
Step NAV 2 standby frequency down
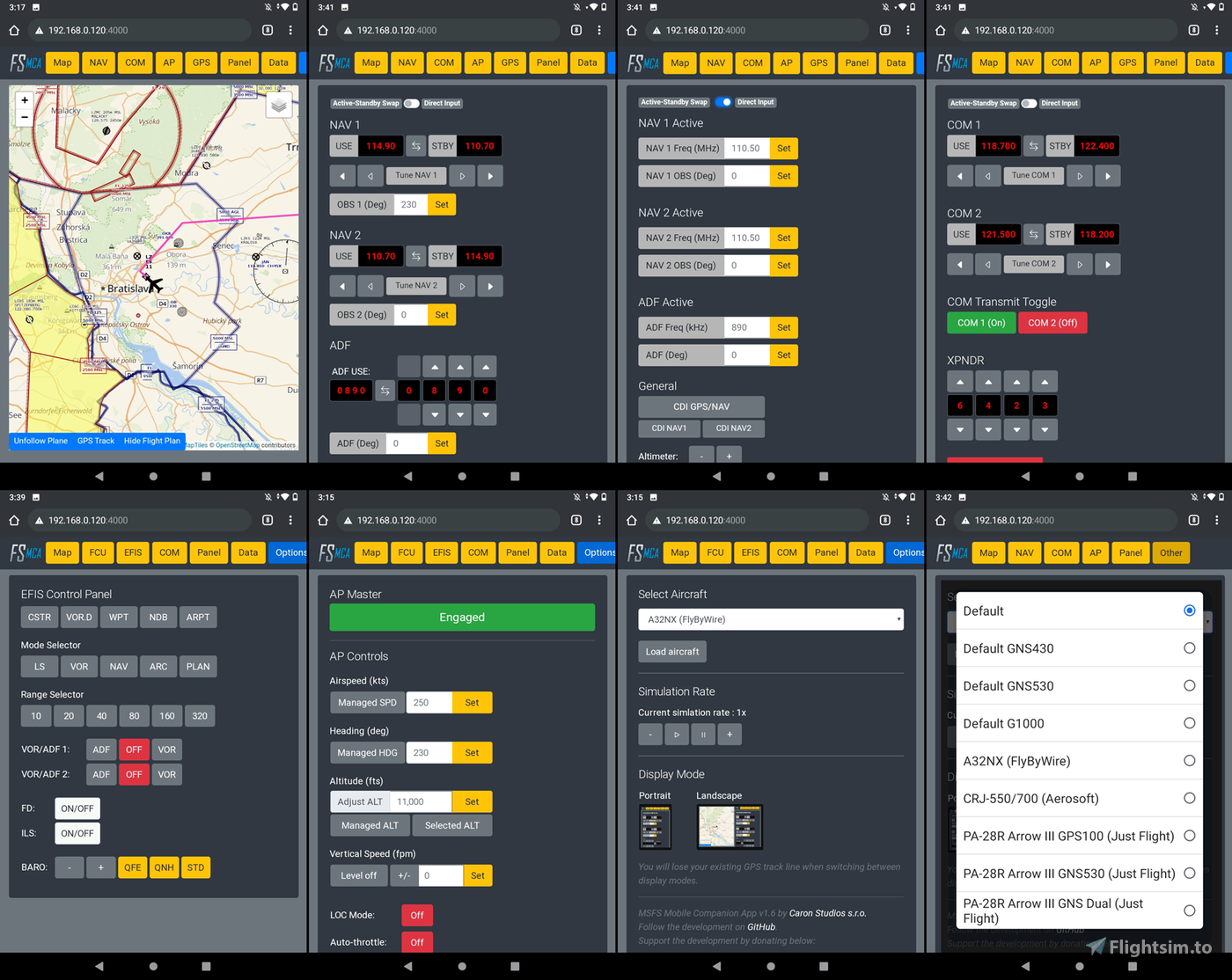point(342,285)
